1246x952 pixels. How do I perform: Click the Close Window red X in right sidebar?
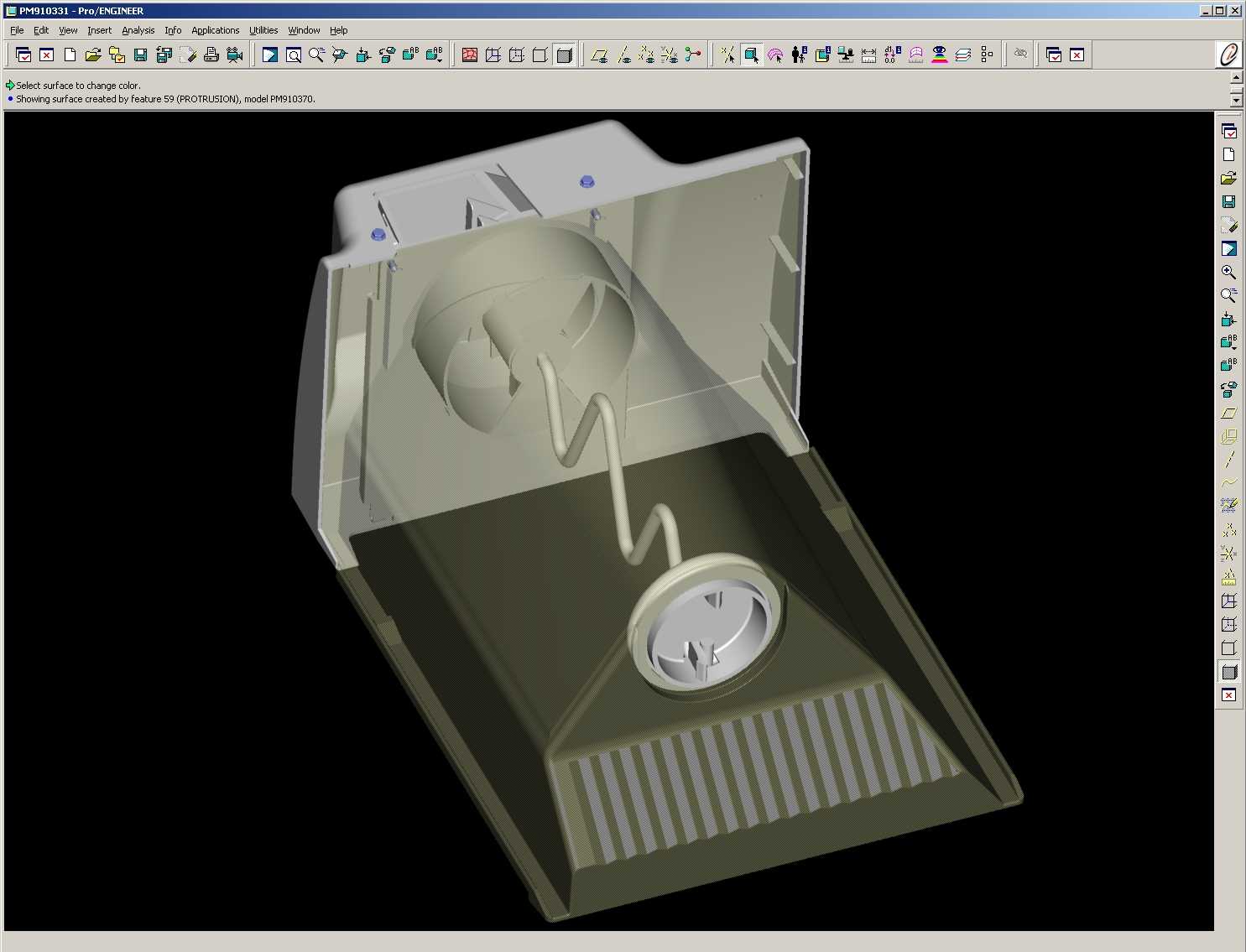1228,695
